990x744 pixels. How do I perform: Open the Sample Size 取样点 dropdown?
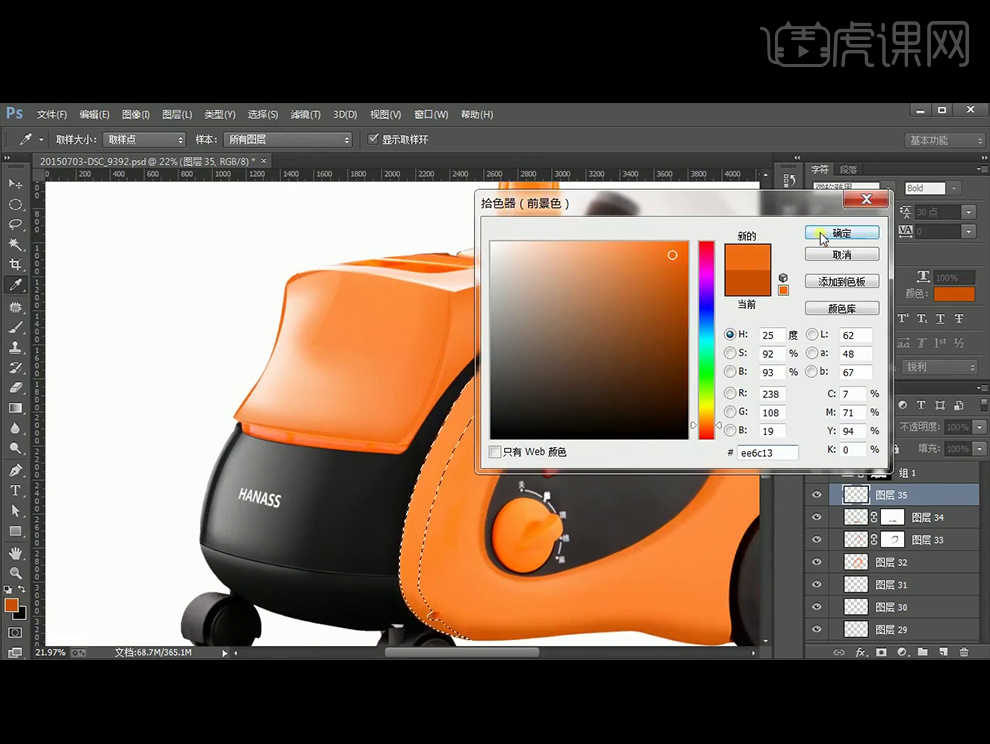pyautogui.click(x=145, y=140)
